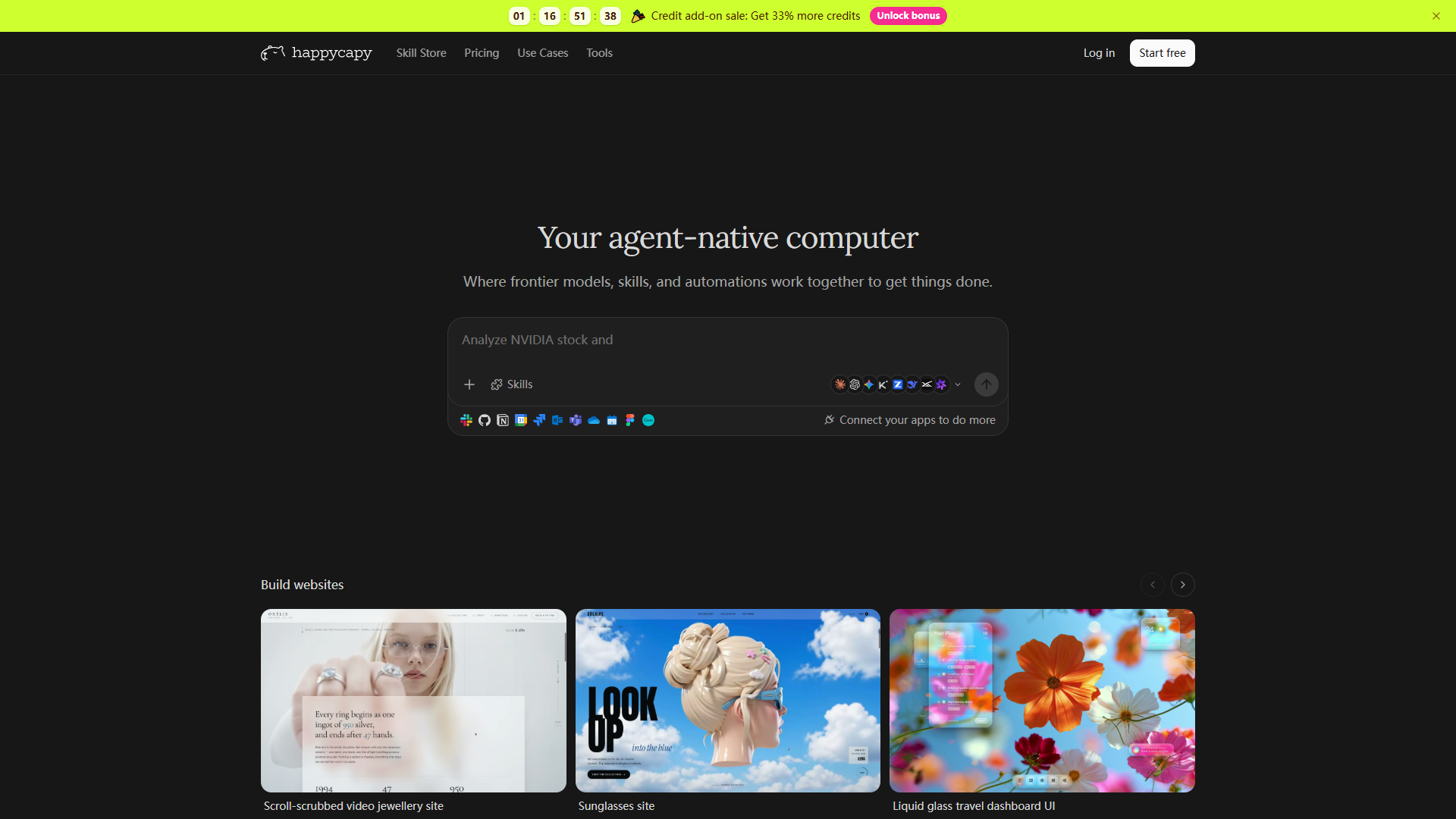The height and width of the screenshot is (819, 1456).
Task: Click the blue Z model icon
Action: (x=898, y=384)
